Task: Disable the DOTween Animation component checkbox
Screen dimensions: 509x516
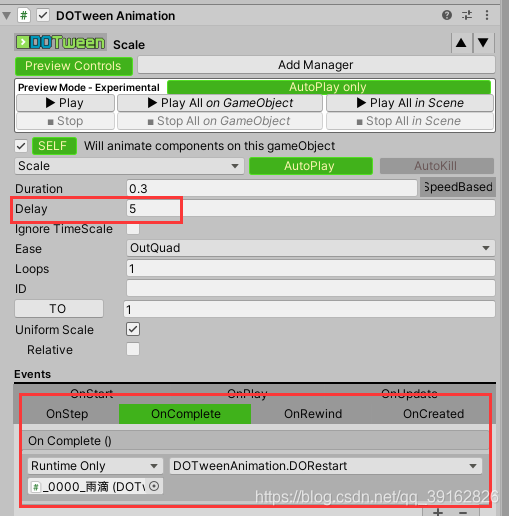Action: (43, 15)
